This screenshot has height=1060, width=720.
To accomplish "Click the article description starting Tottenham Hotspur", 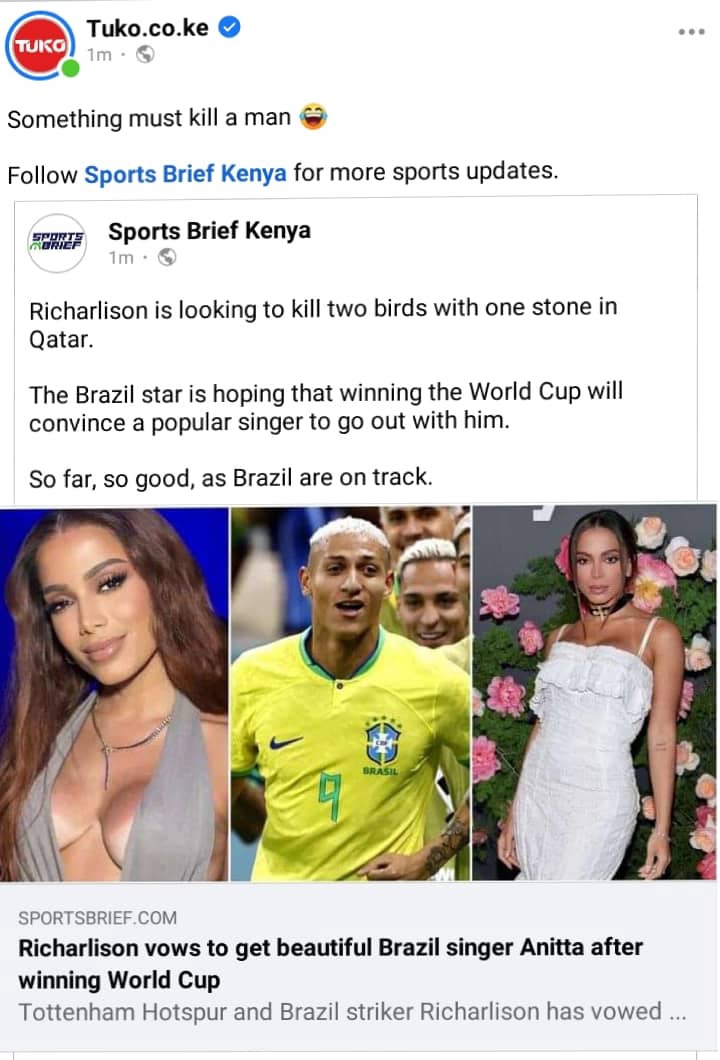I will tap(352, 1012).
